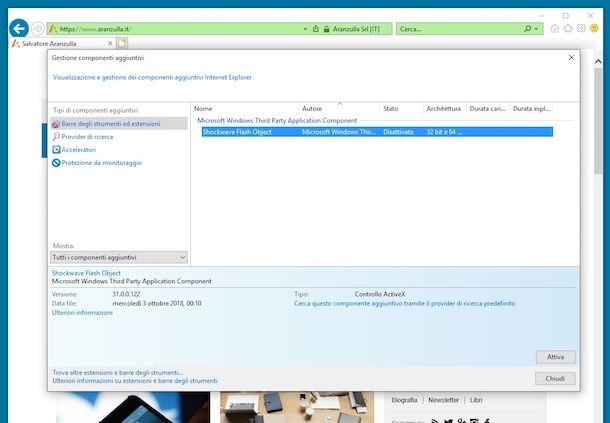The width and height of the screenshot is (610, 423).
Task: Click the refresh icon in address bar
Action: coord(316,29)
